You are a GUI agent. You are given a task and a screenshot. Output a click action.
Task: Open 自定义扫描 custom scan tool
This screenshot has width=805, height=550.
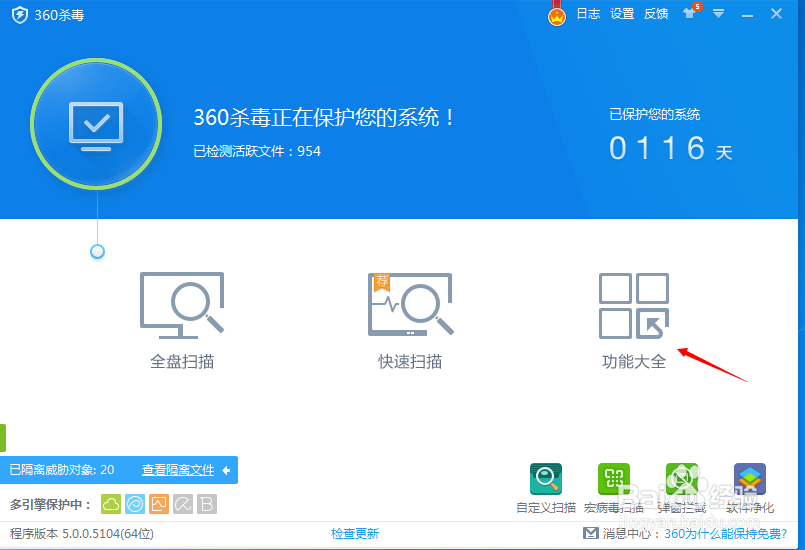546,488
